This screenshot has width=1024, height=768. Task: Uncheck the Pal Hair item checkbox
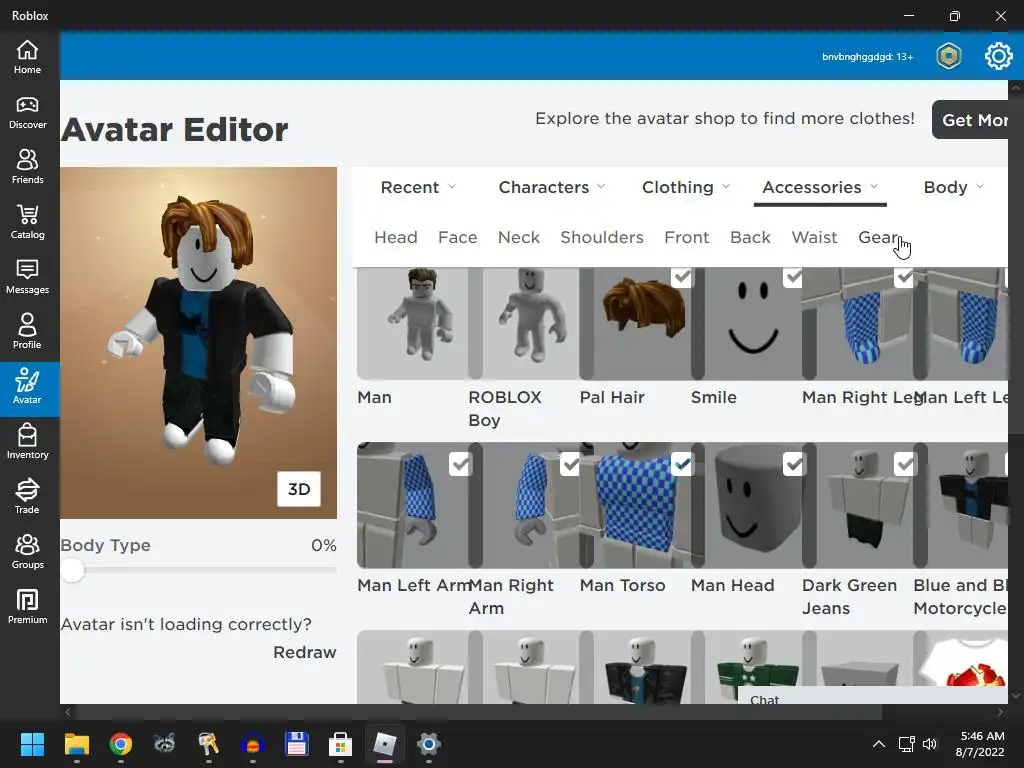pyautogui.click(x=682, y=277)
